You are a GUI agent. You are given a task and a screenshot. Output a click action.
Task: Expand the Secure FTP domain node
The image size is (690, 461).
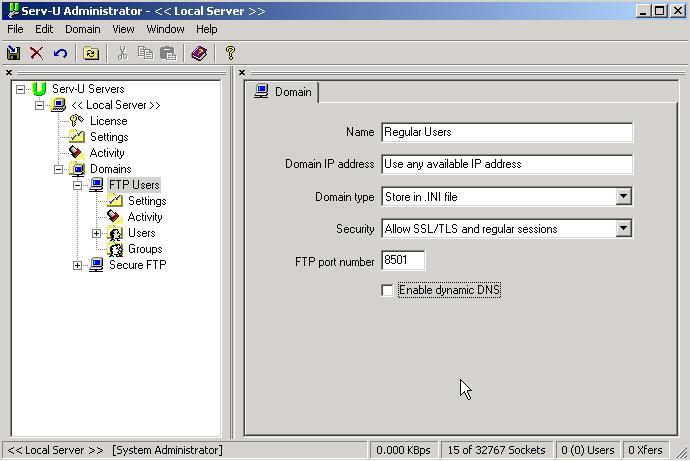77,265
